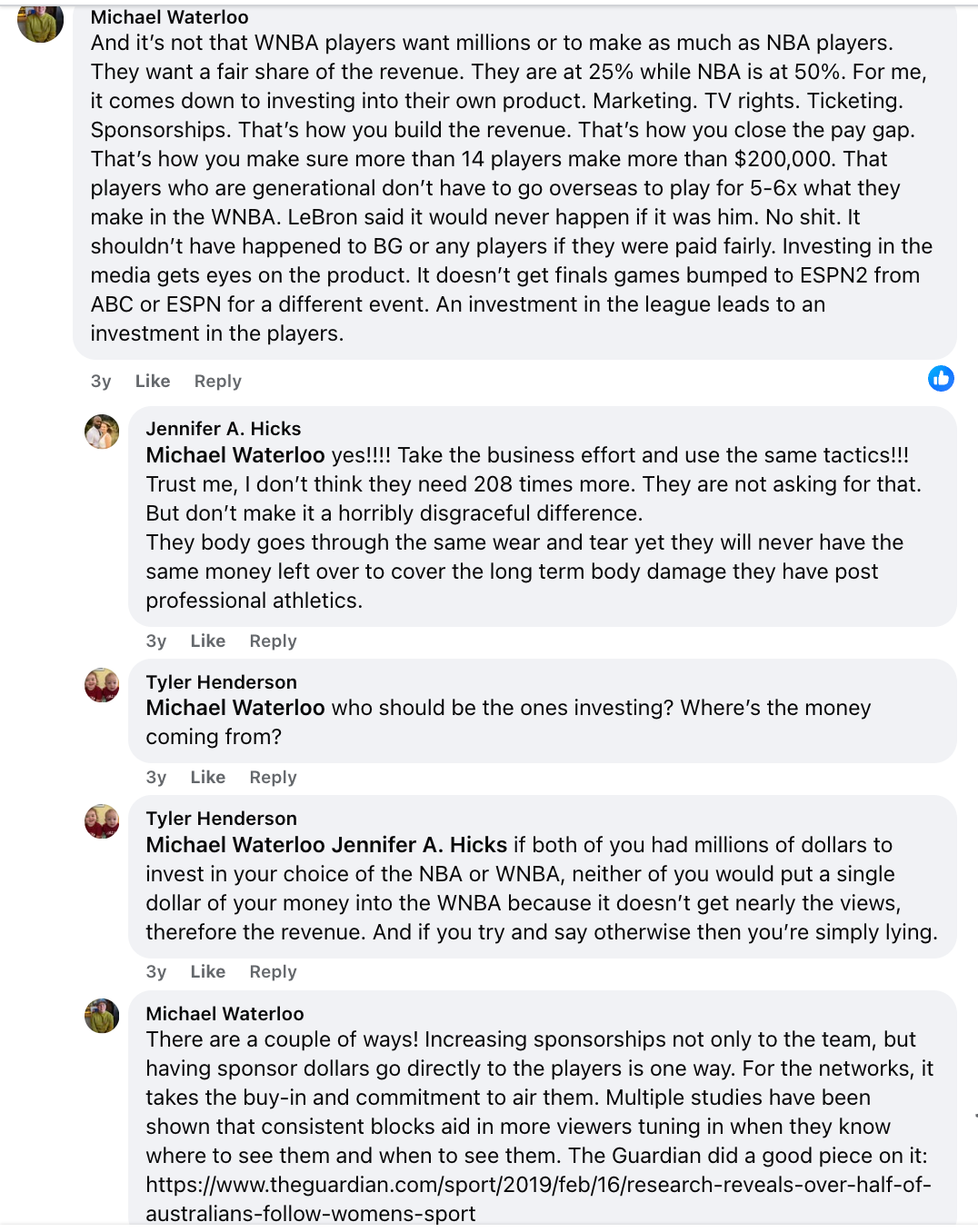Click Tyler Henderson's avatar on his first reply
This screenshot has height=1232, width=978.
[102, 685]
